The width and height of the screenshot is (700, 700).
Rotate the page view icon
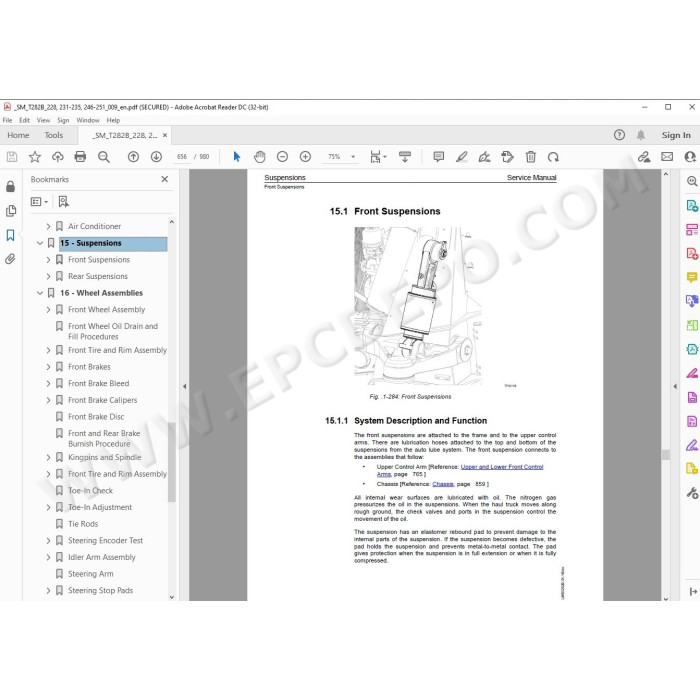click(x=553, y=157)
